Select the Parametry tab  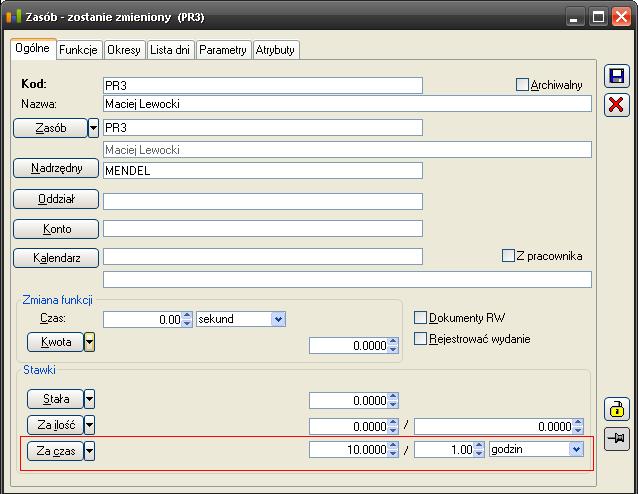coord(223,50)
